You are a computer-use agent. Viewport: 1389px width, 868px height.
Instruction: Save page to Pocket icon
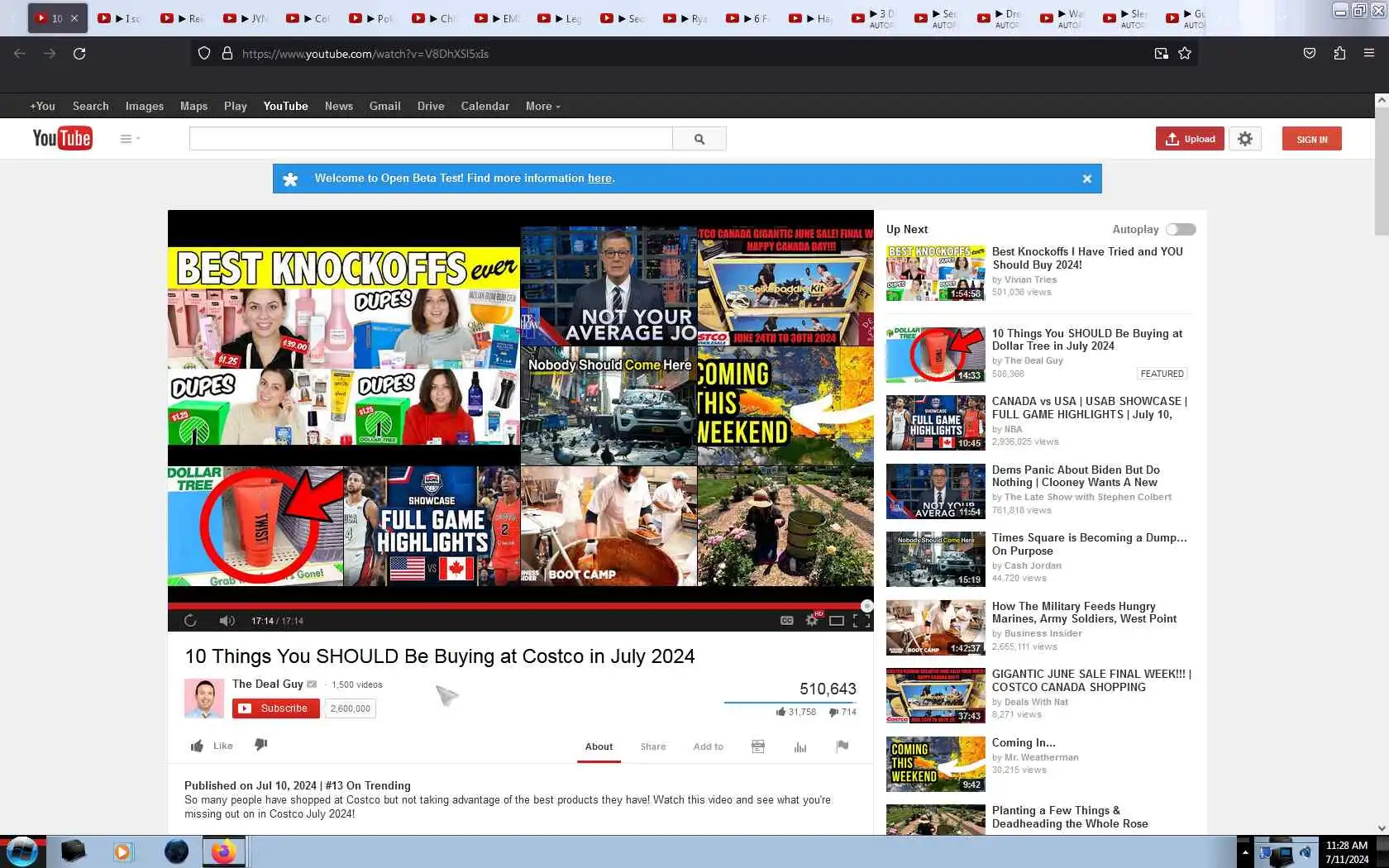tap(1310, 54)
